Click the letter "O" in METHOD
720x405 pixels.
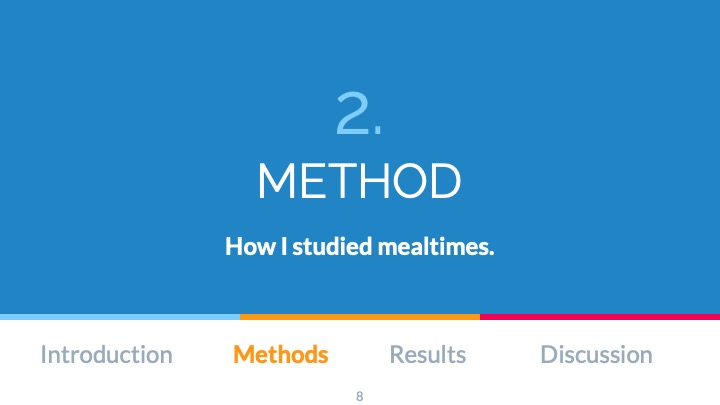pyautogui.click(x=412, y=181)
